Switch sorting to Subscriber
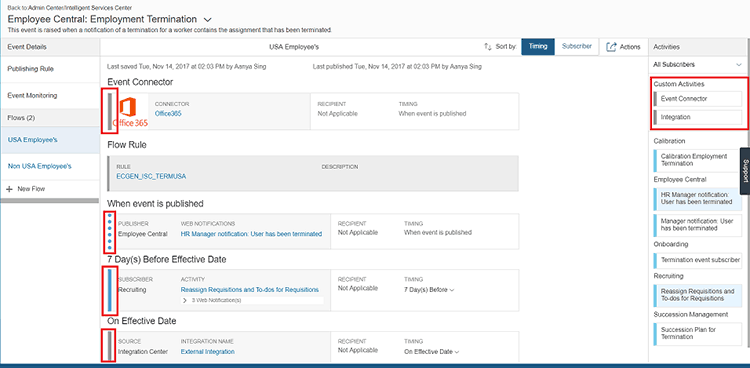 coord(576,46)
